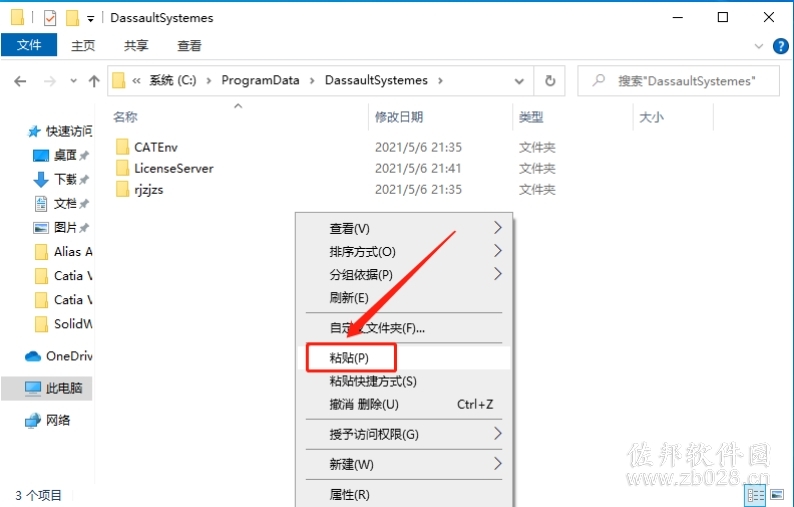Choose 刷新(E) in context menu

point(404,297)
